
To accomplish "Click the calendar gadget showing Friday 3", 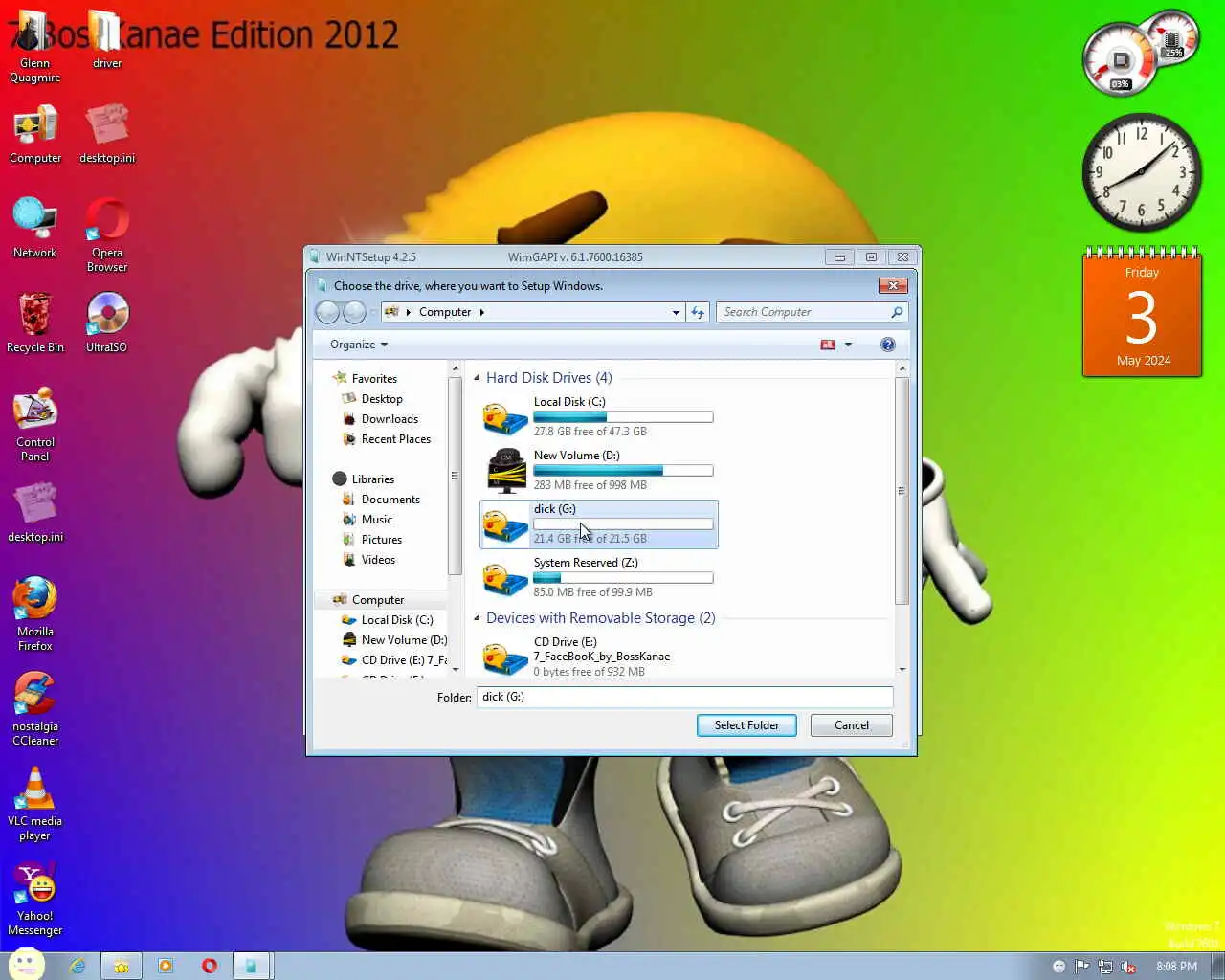I will pyautogui.click(x=1142, y=314).
